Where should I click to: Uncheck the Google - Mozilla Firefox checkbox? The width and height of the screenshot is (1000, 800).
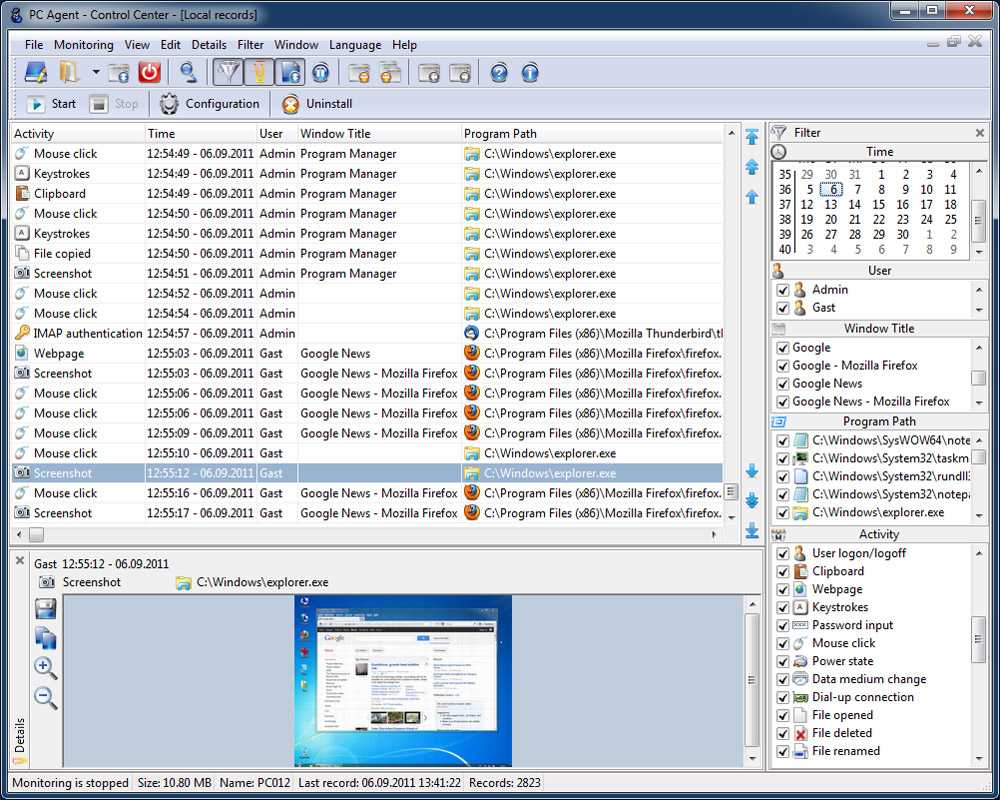point(783,366)
